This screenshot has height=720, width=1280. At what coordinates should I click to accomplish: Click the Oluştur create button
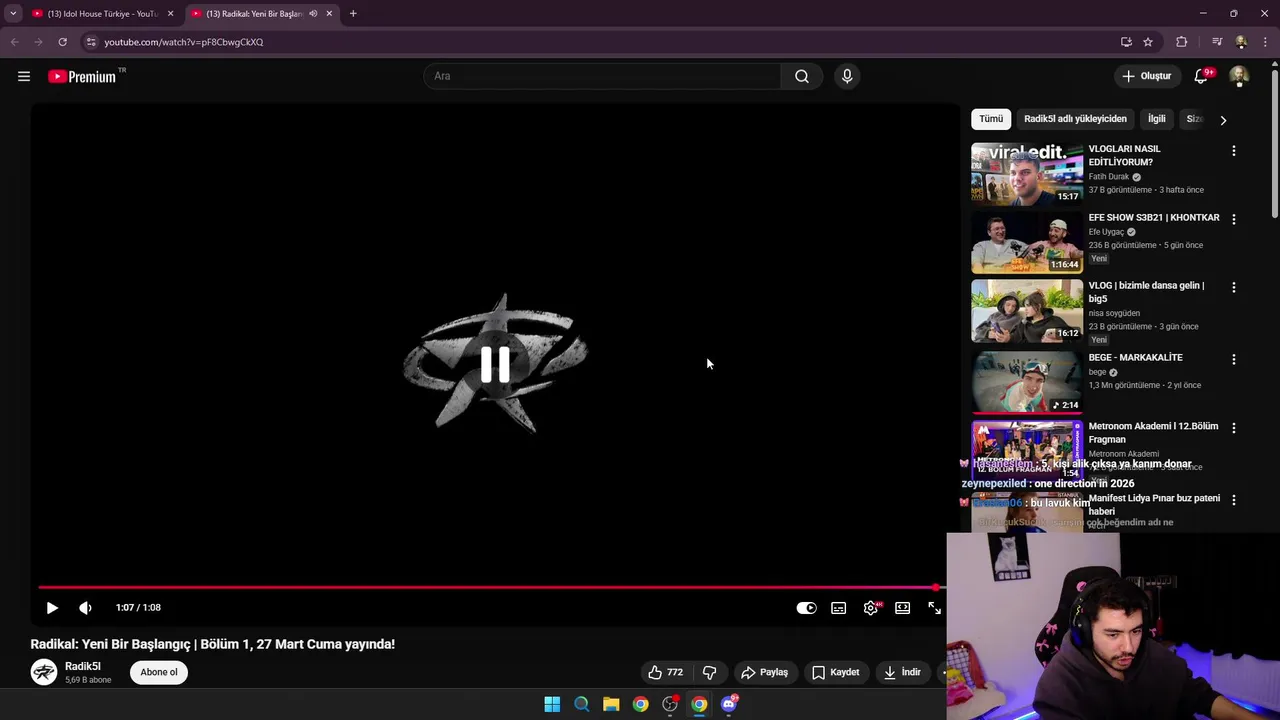coord(1146,76)
